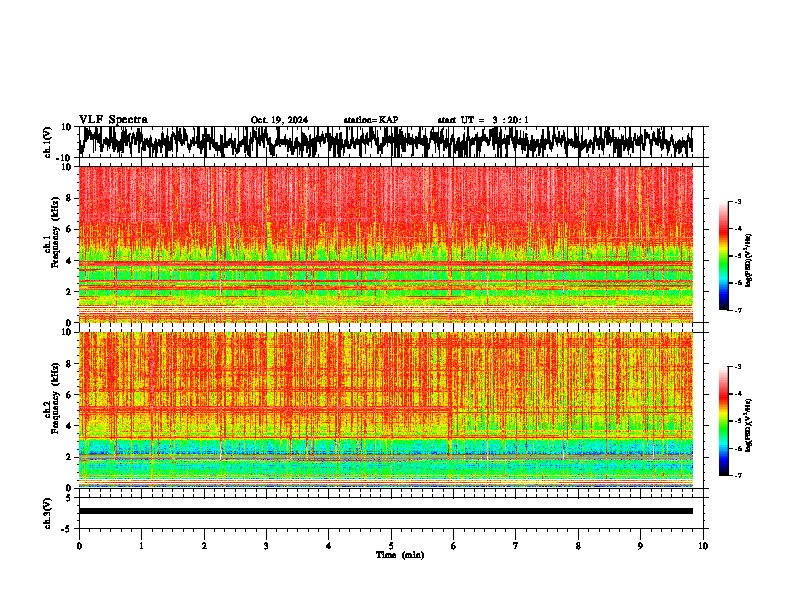Click the ch.1 spectrogram color bar
Viewport: 792px width, 612px height.
724,256
